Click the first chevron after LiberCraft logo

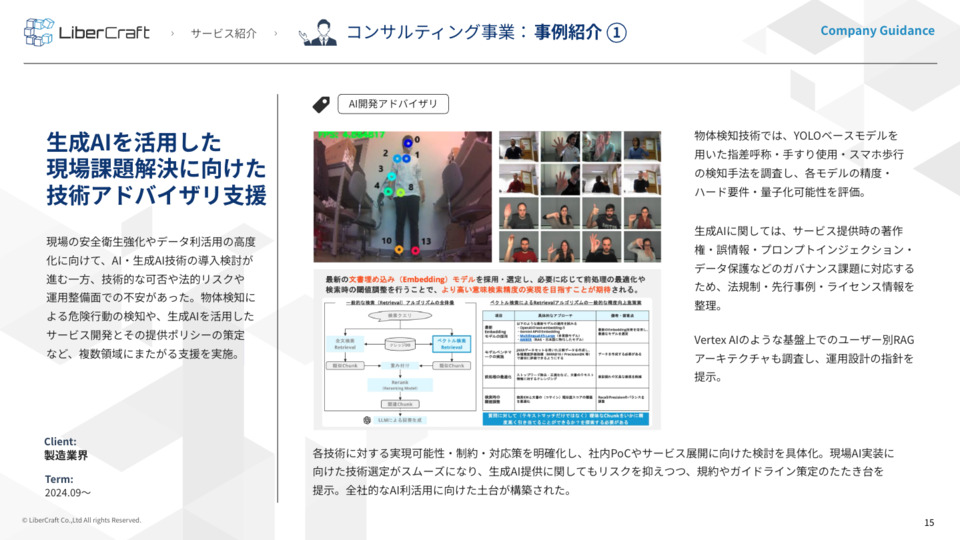(172, 33)
